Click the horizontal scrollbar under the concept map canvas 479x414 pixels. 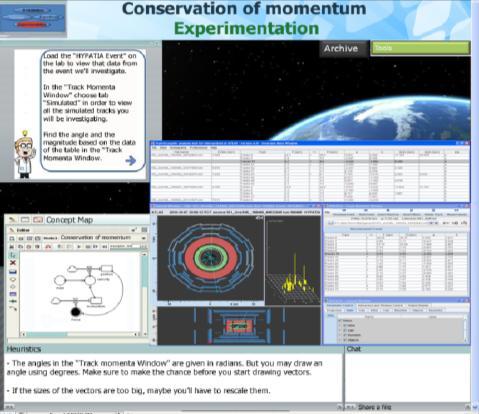pyautogui.click(x=80, y=334)
